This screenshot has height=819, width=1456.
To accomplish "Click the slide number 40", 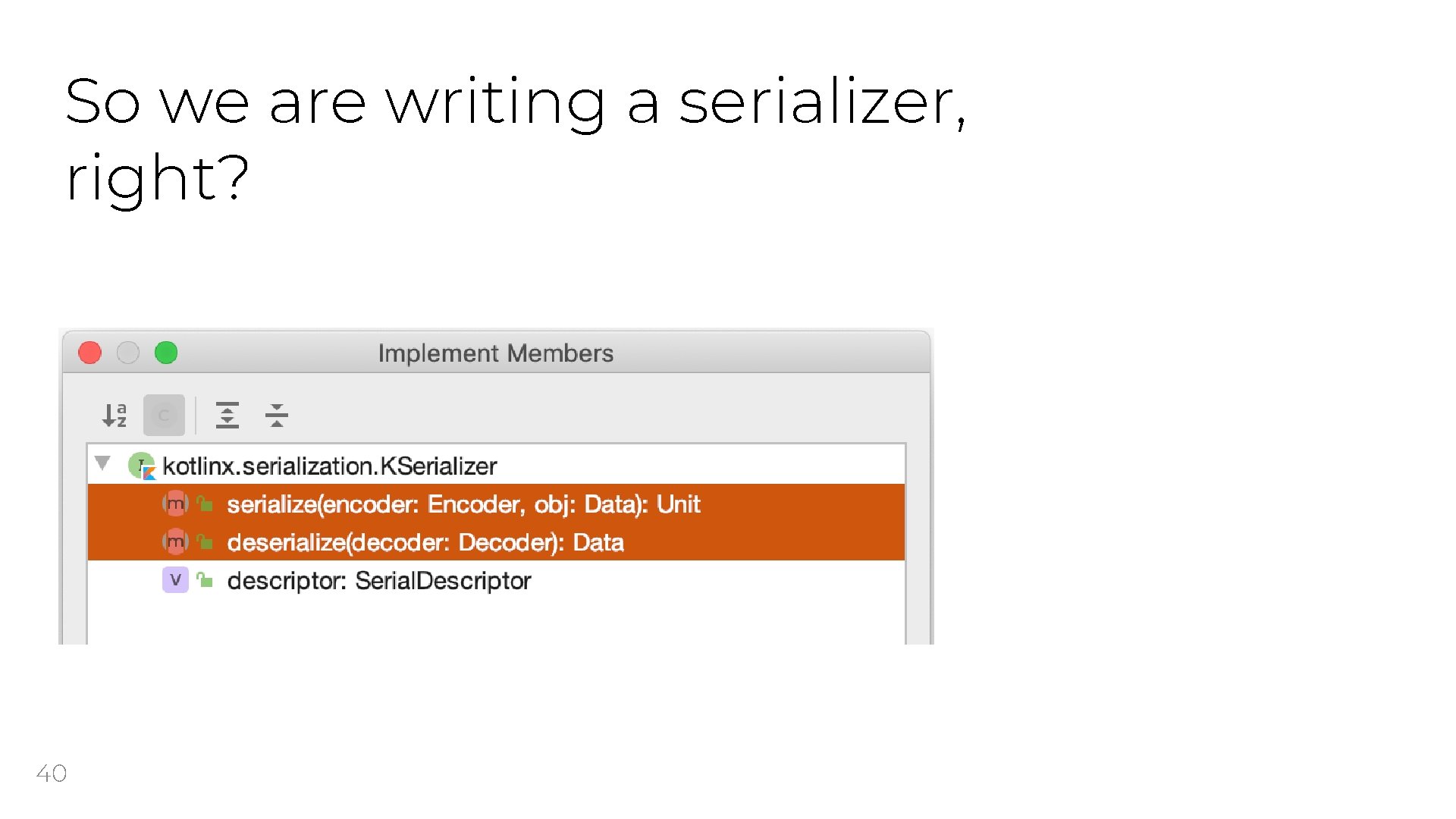I will coord(52,773).
